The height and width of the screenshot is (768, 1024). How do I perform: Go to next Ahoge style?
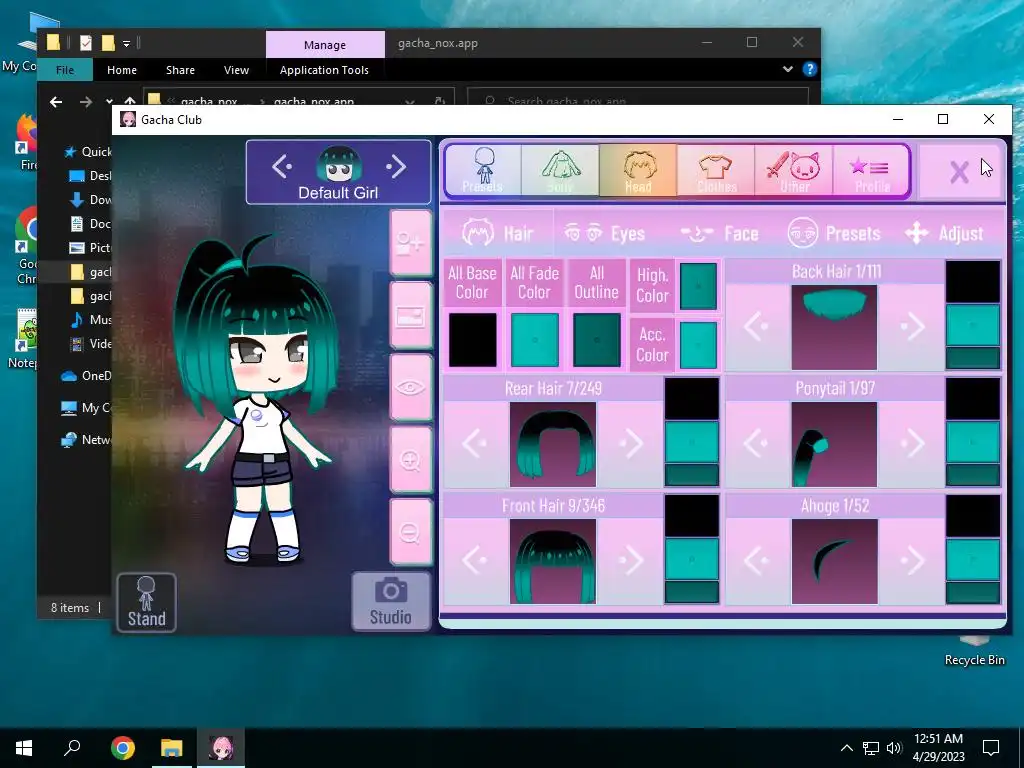click(x=912, y=560)
